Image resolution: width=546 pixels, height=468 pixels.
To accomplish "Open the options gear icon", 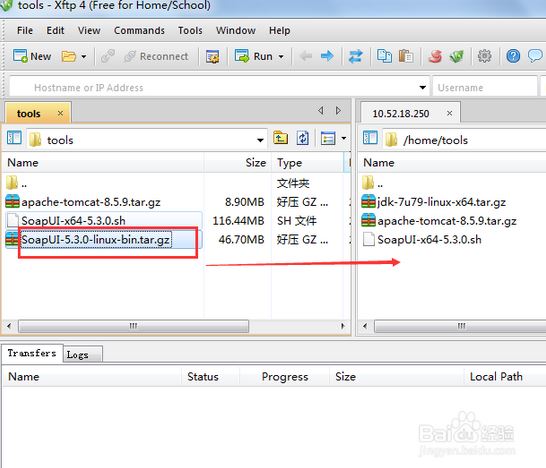I will [484, 56].
